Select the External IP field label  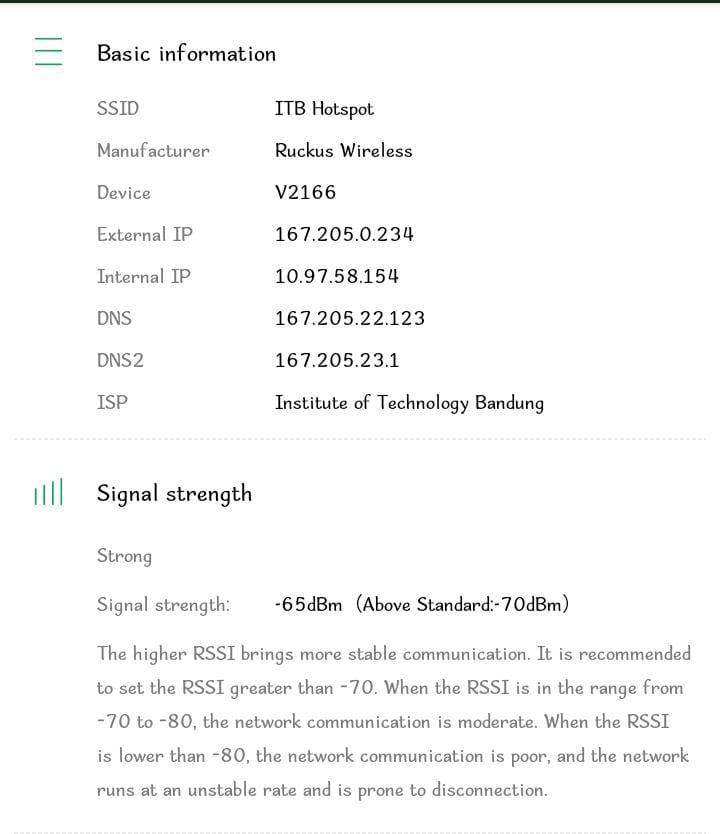point(145,235)
